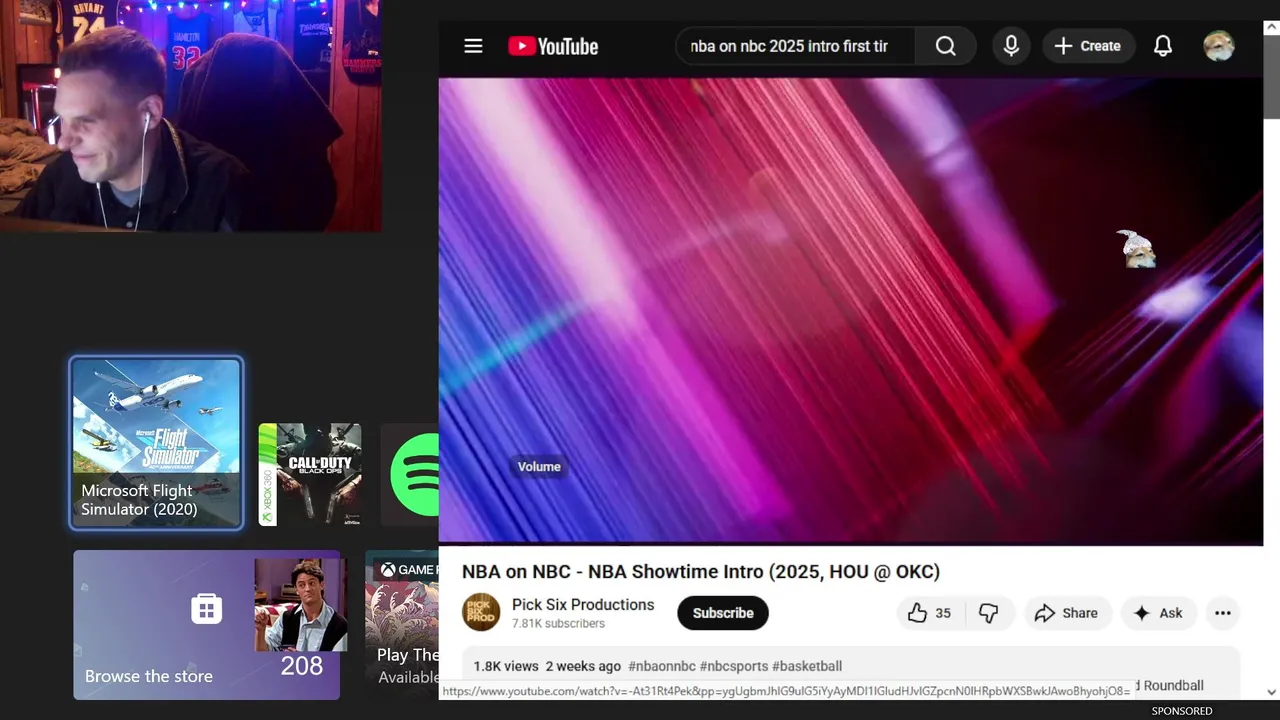
Task: Focus the YouTube search box
Action: pos(795,46)
